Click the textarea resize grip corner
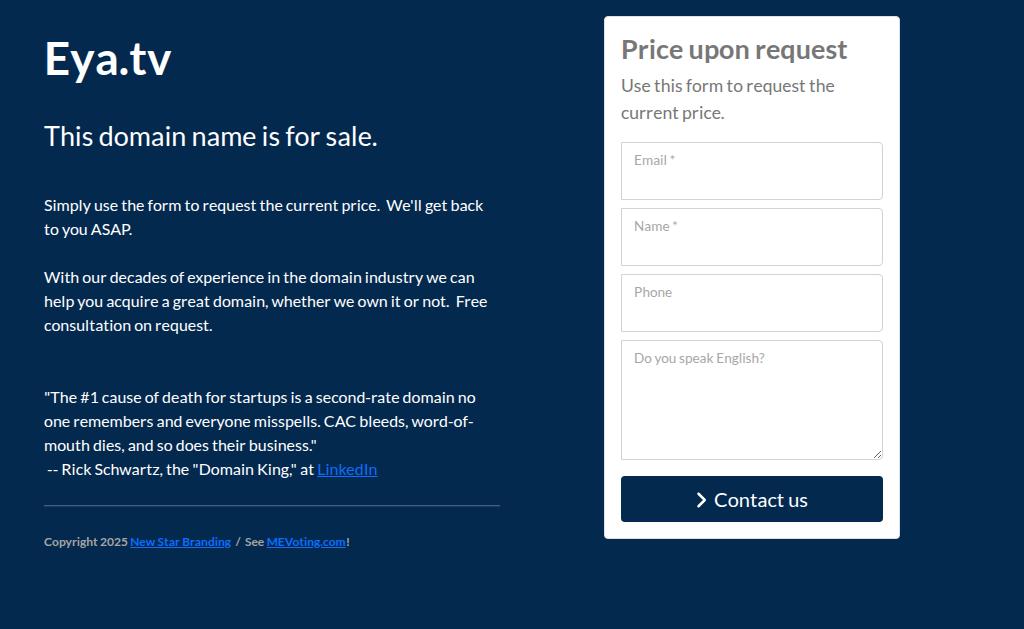The height and width of the screenshot is (629, 1024). click(x=877, y=454)
